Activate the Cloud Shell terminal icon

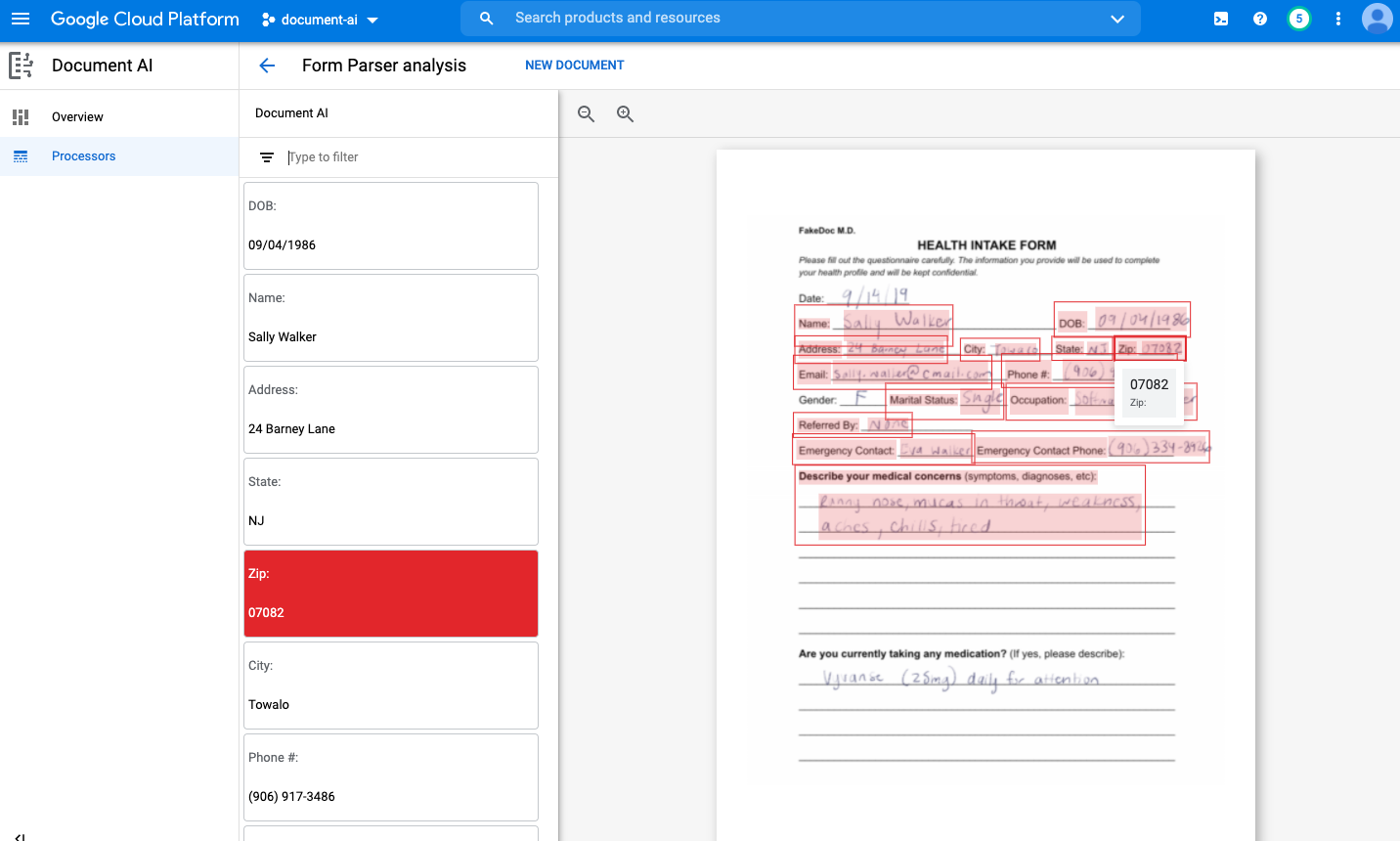click(1220, 18)
